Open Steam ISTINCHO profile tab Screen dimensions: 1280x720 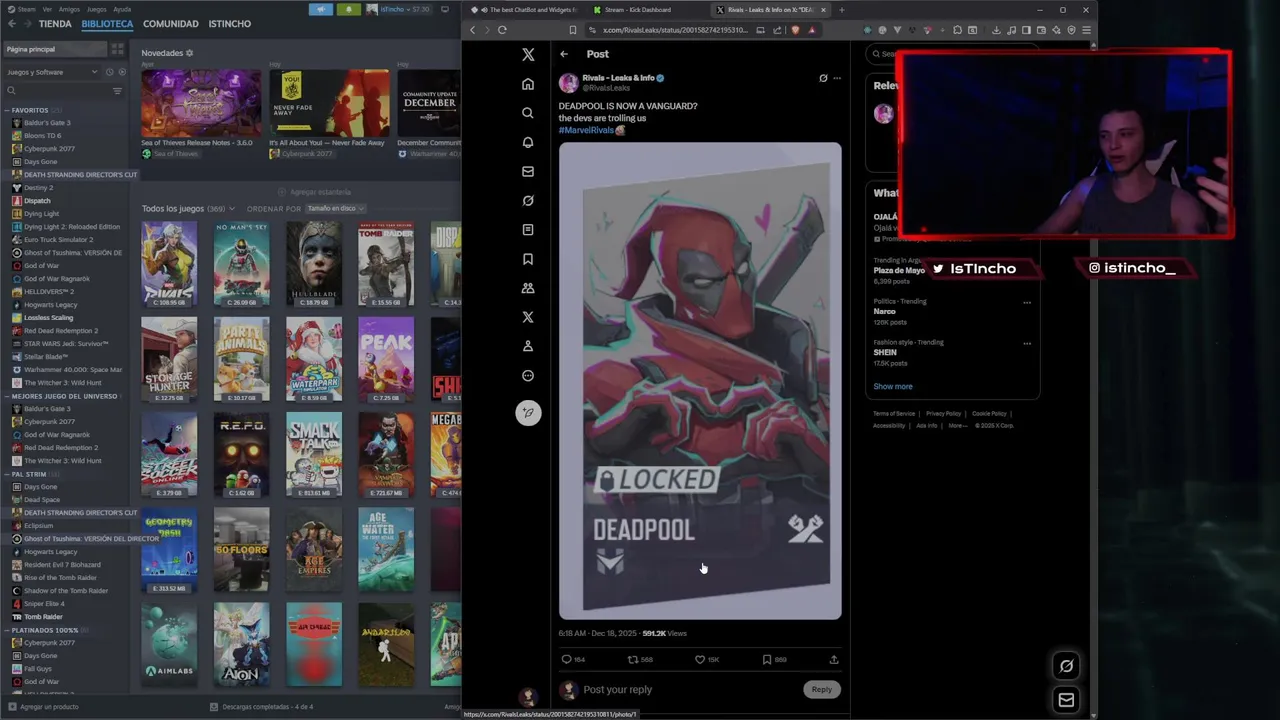[x=229, y=23]
